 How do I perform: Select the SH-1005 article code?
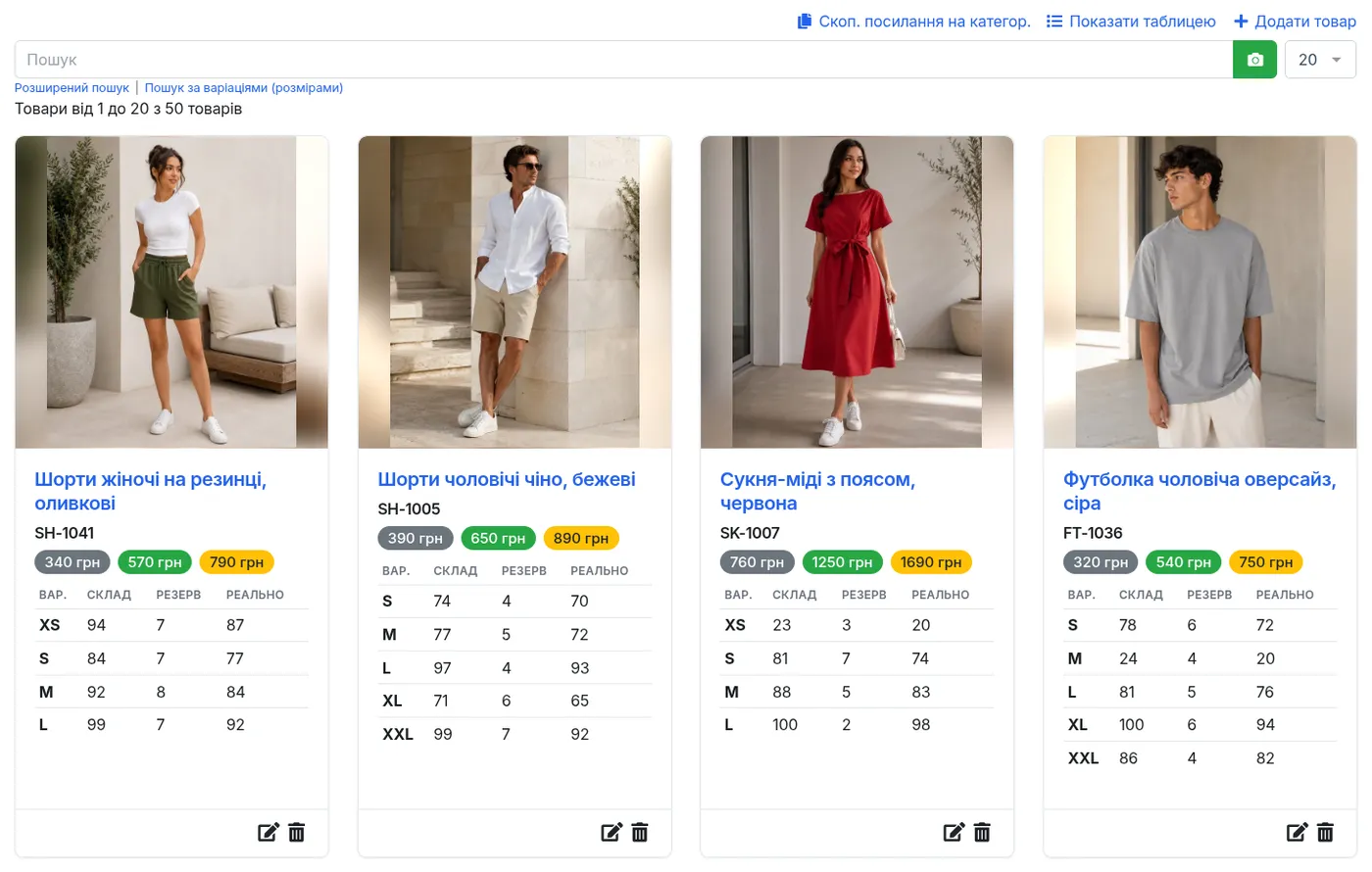(409, 509)
